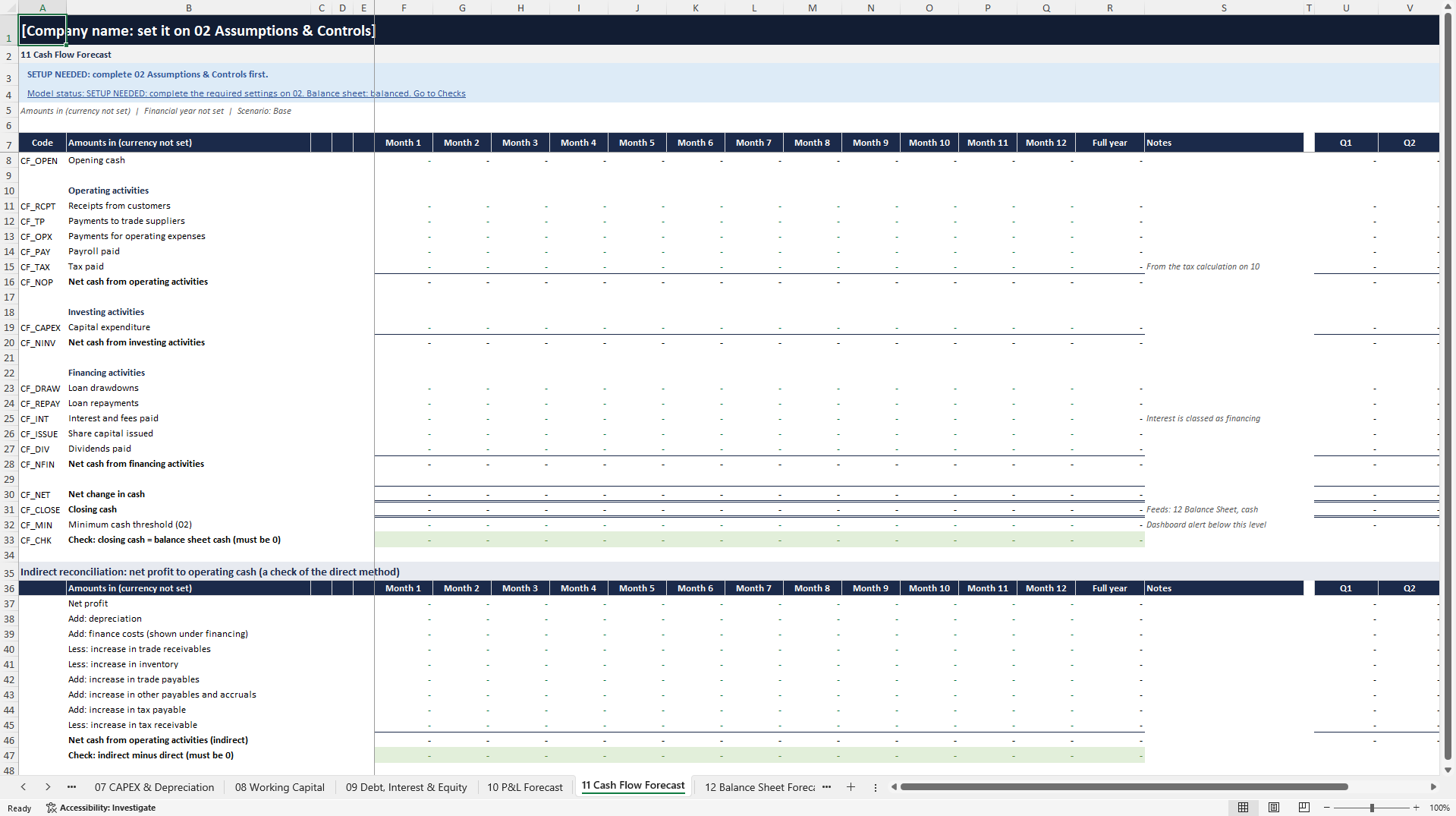Select 'Net cash from operating activities' label

pos(189,282)
